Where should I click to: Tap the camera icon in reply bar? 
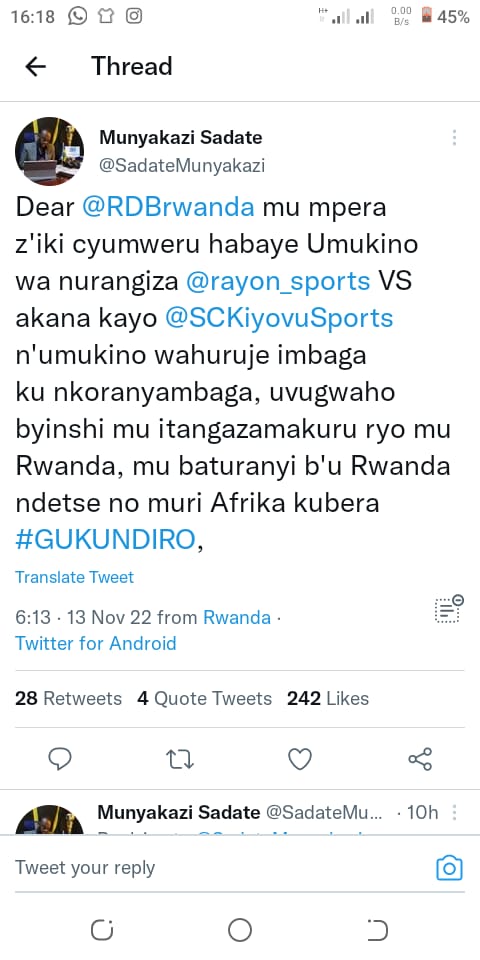[x=449, y=868]
